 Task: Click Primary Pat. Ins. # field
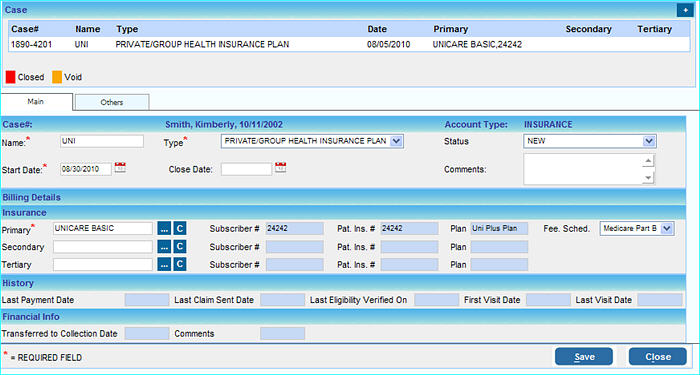[409, 229]
